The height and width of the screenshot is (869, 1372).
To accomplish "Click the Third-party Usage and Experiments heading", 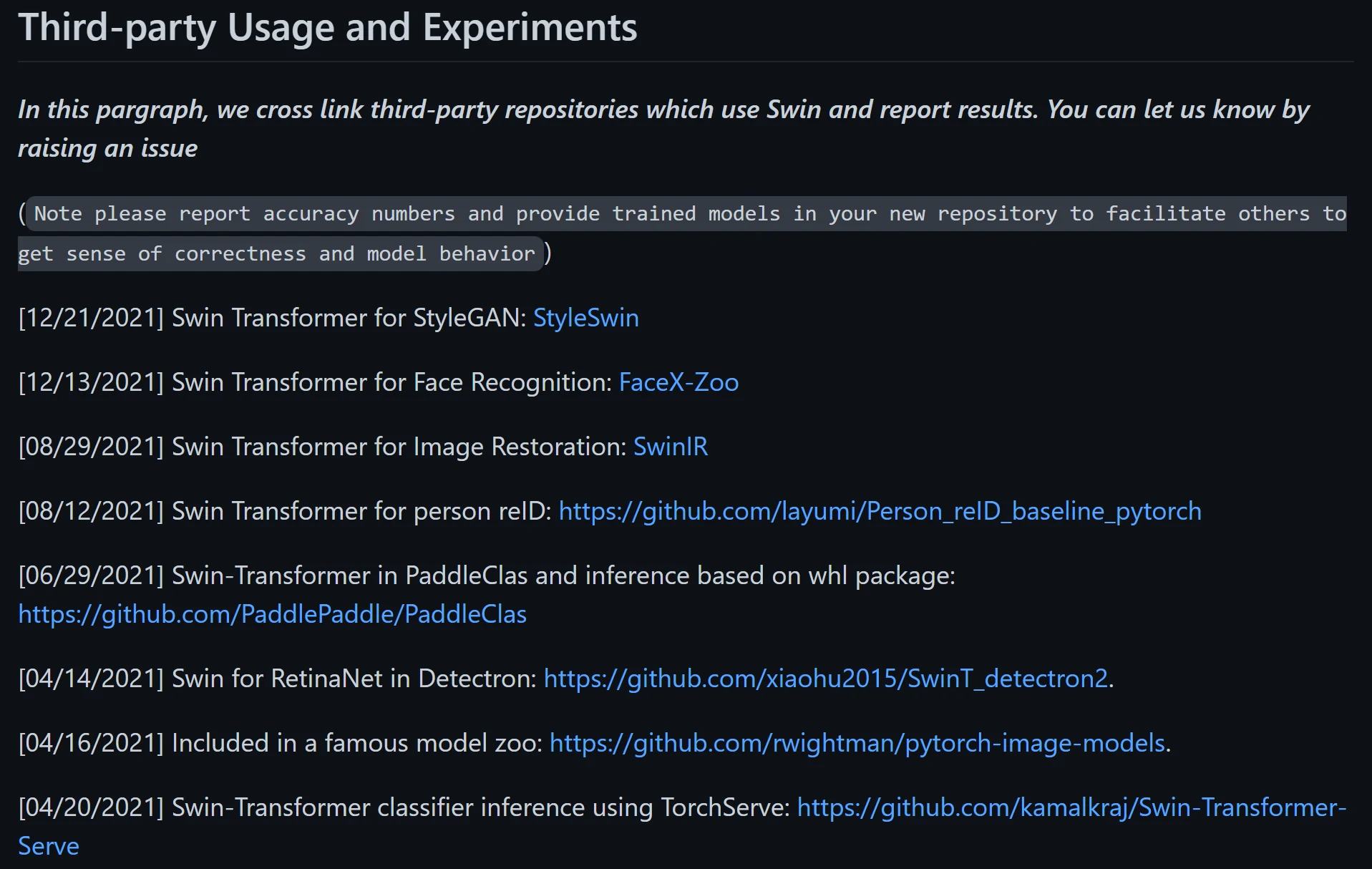I will pos(327,27).
